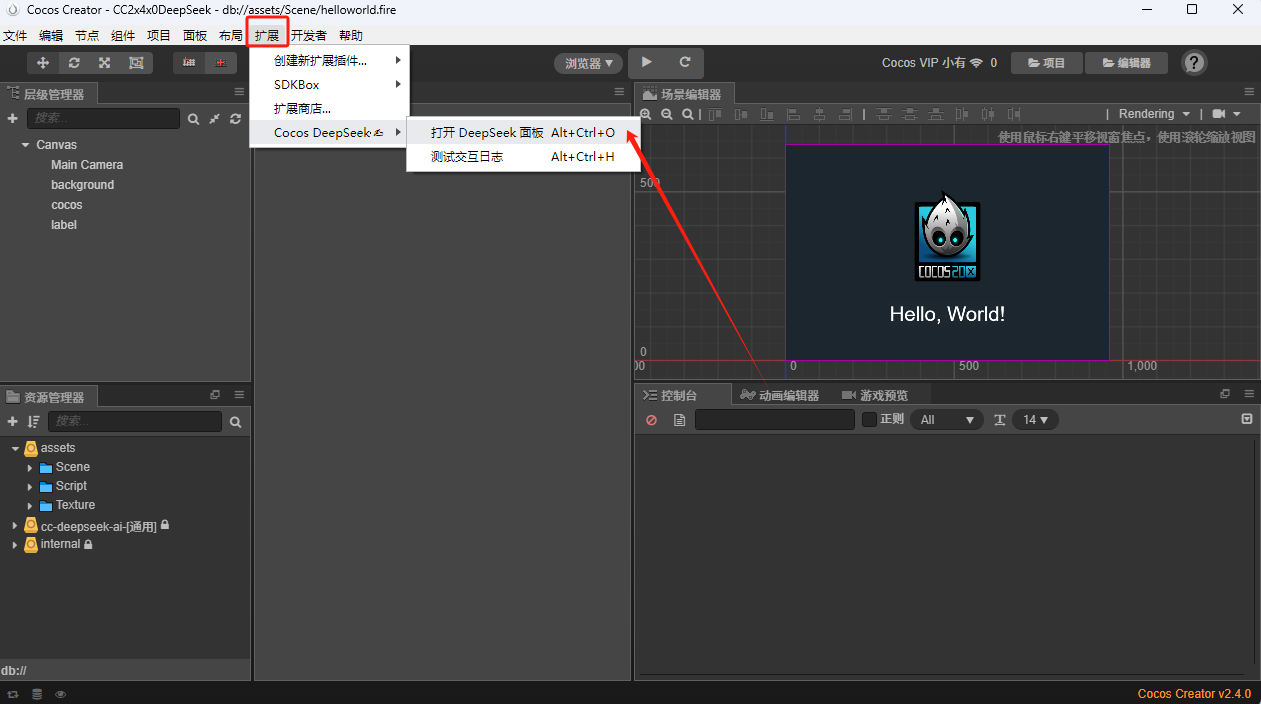Open the 开发者 menu
Image resolution: width=1261 pixels, height=704 pixels.
point(309,35)
